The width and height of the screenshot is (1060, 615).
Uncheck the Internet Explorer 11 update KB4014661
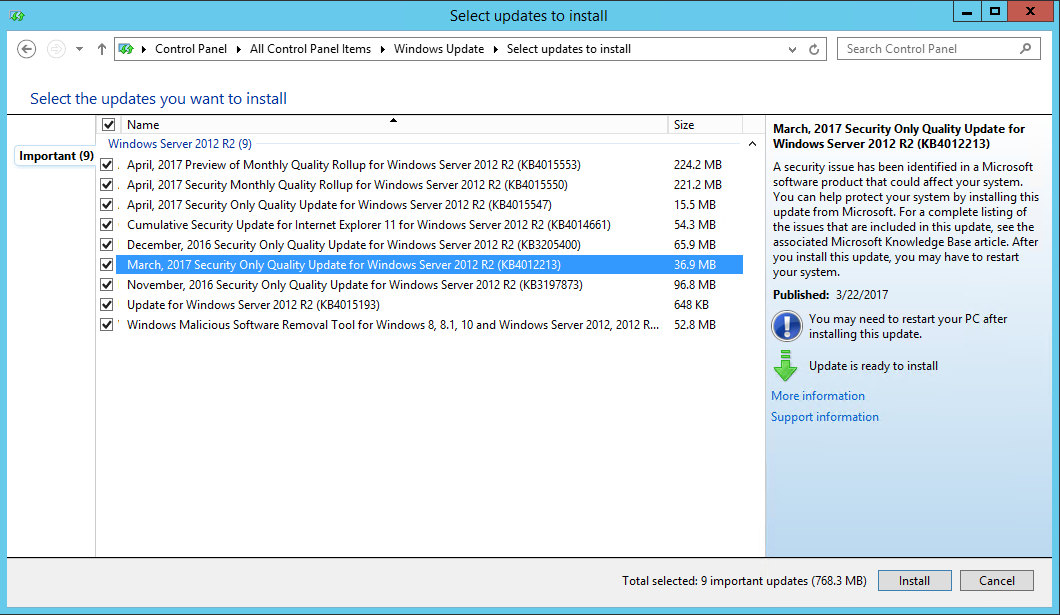(x=107, y=224)
